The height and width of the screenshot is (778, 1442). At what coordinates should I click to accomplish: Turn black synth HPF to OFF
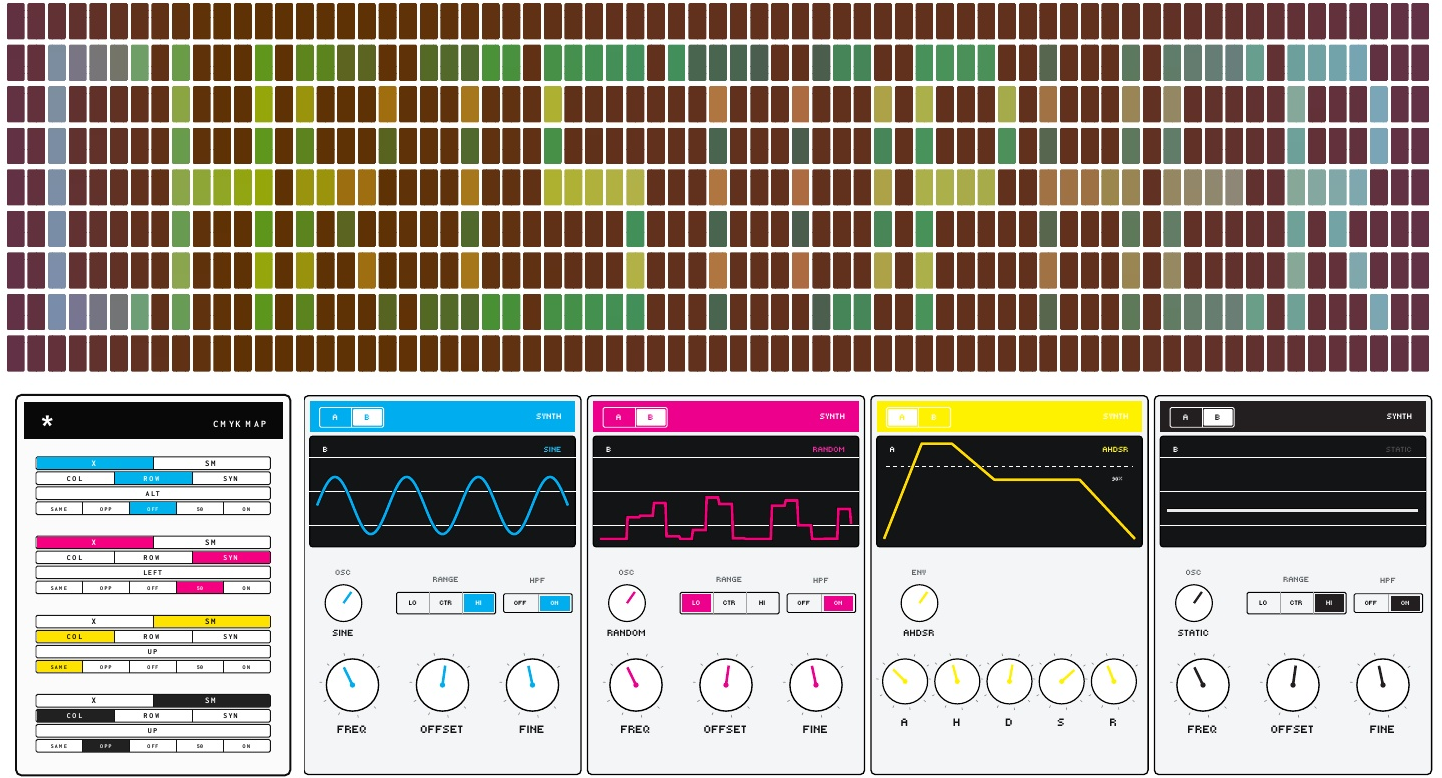click(1371, 603)
